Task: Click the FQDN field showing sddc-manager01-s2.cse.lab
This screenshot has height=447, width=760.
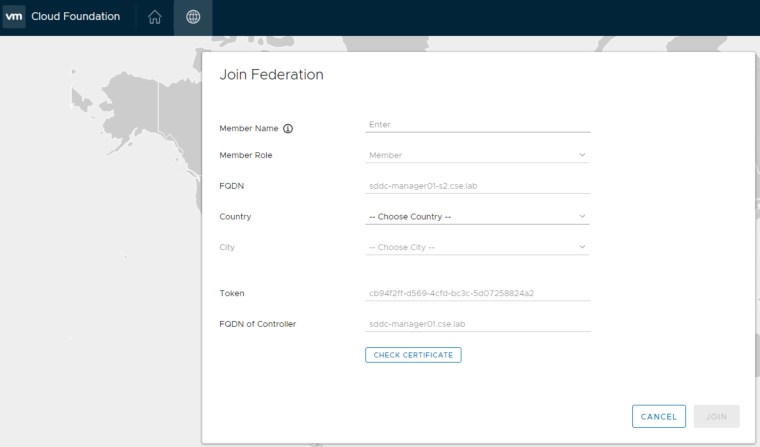Action: (x=477, y=186)
